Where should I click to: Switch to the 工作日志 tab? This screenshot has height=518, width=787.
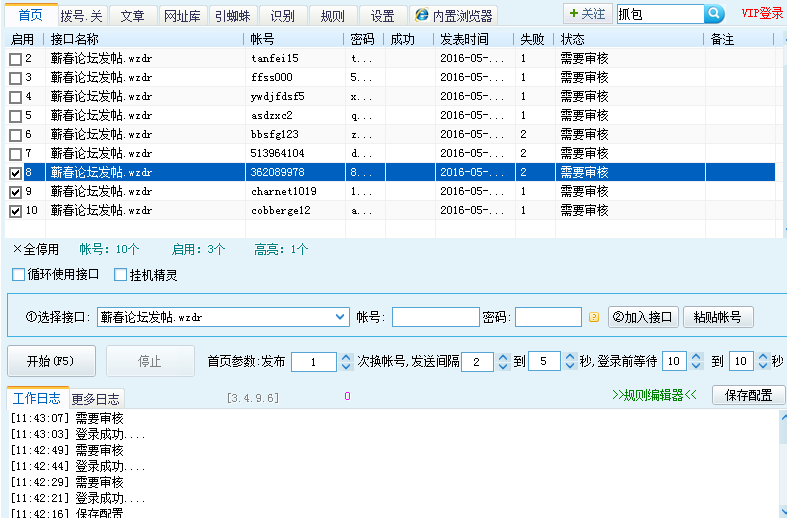(37, 399)
